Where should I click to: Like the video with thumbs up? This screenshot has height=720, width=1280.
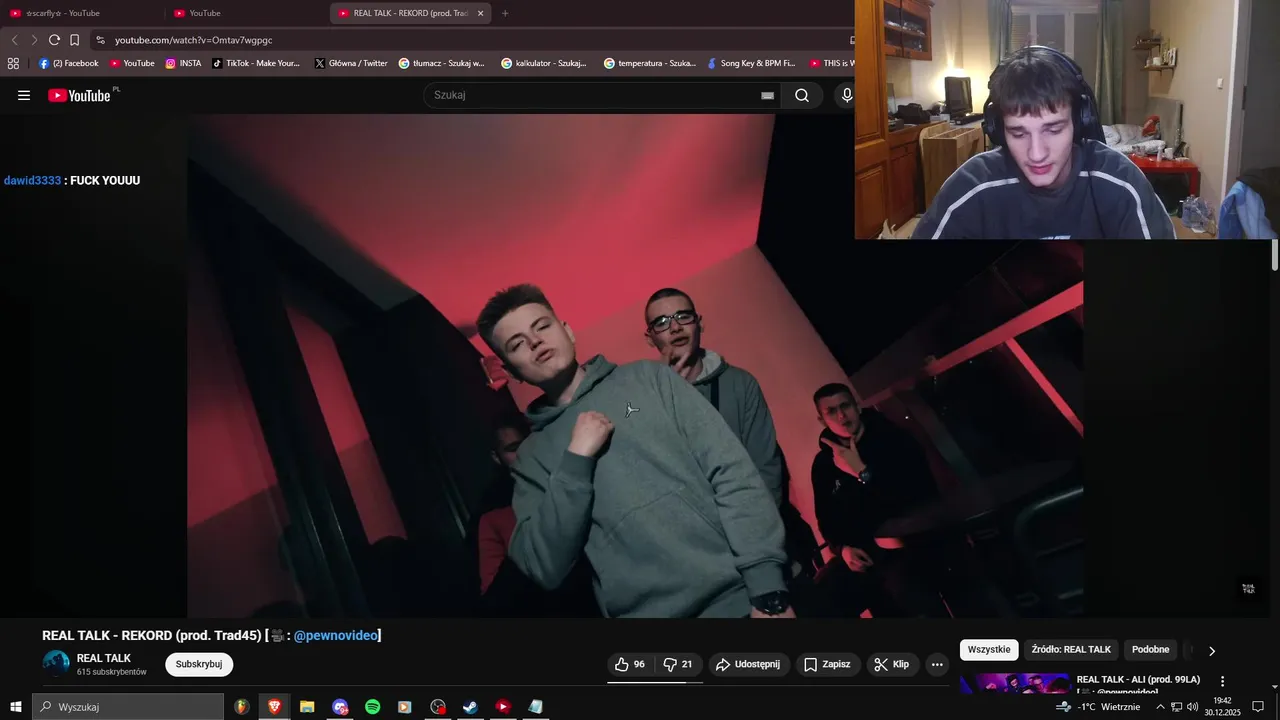coord(630,664)
